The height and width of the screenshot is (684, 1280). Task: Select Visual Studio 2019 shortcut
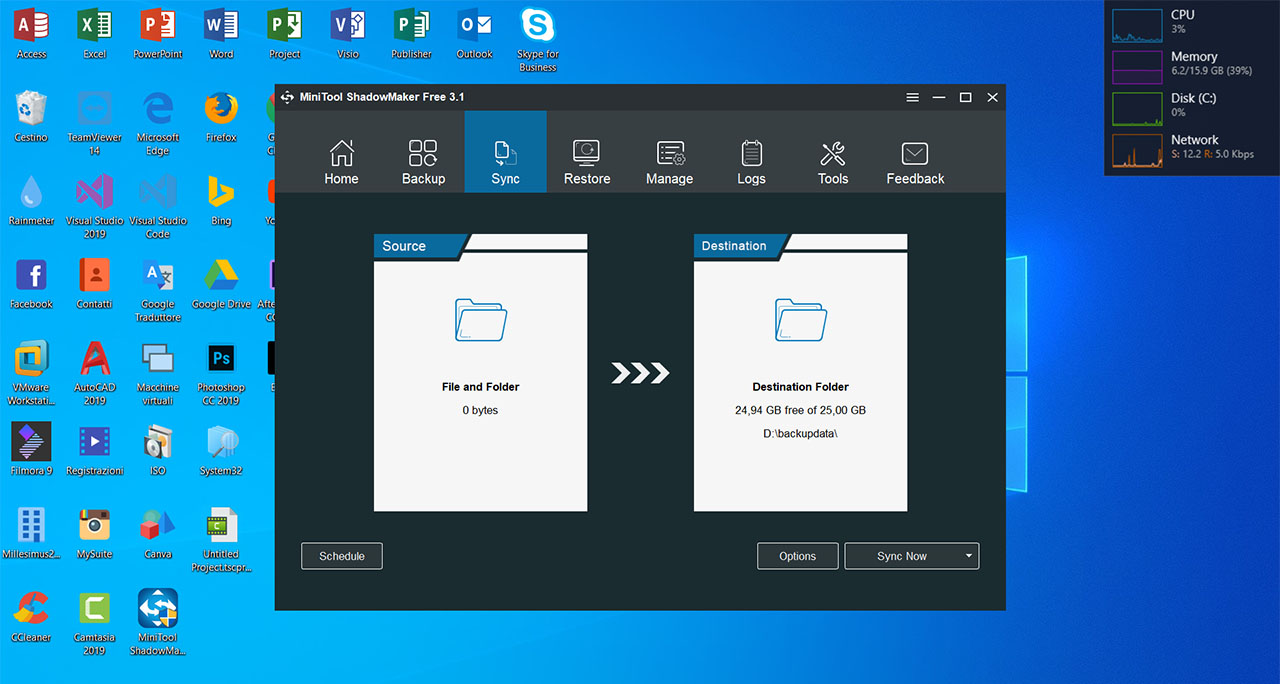[95, 206]
